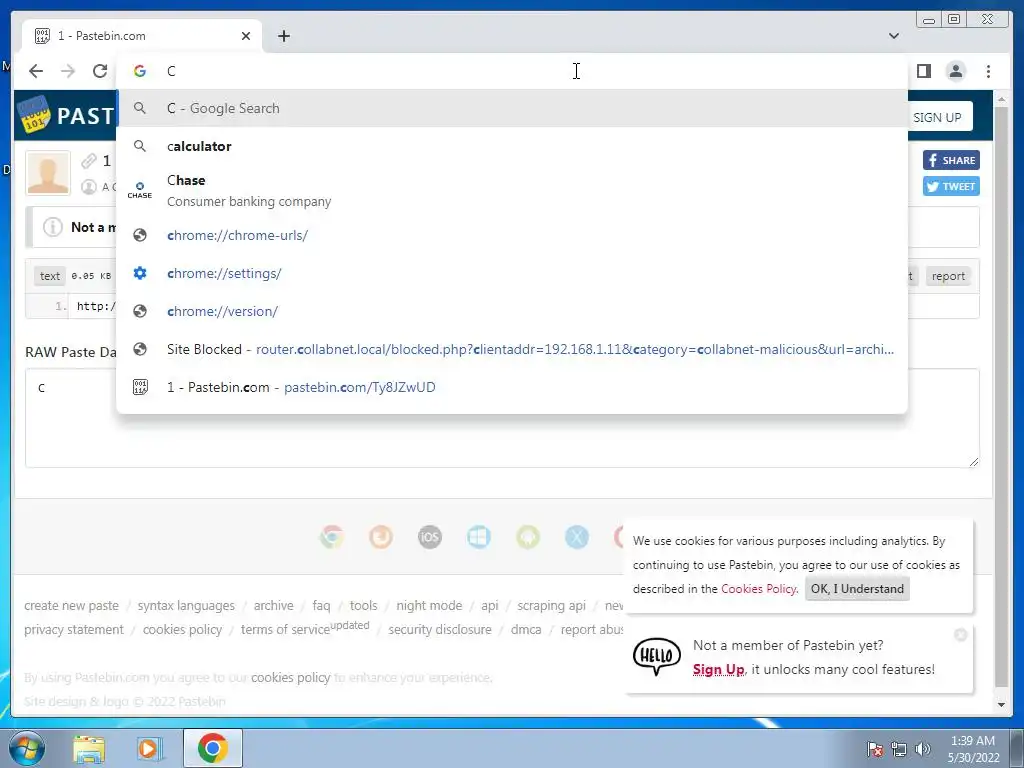Image resolution: width=1024 pixels, height=768 pixels.
Task: Click the Windows platform icon
Action: pyautogui.click(x=479, y=537)
